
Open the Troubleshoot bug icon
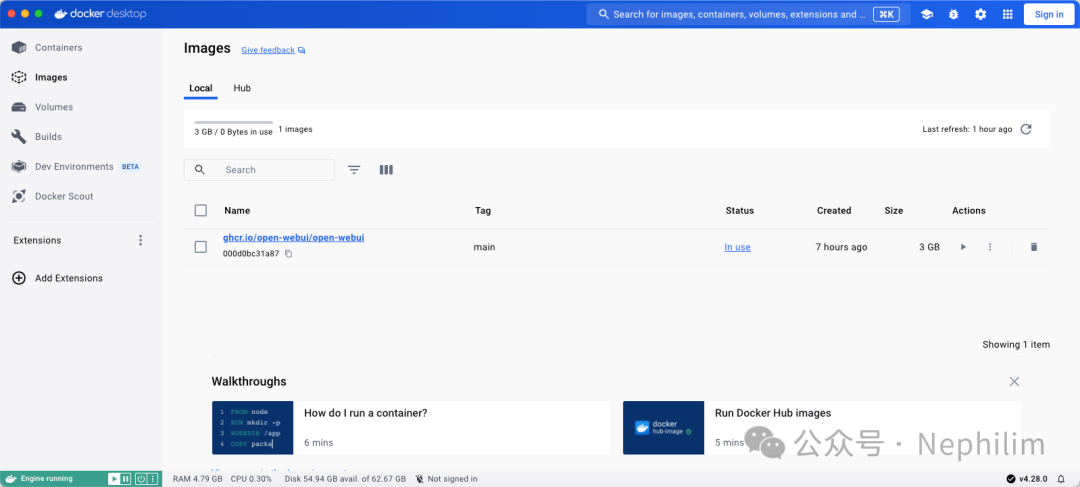click(x=953, y=14)
